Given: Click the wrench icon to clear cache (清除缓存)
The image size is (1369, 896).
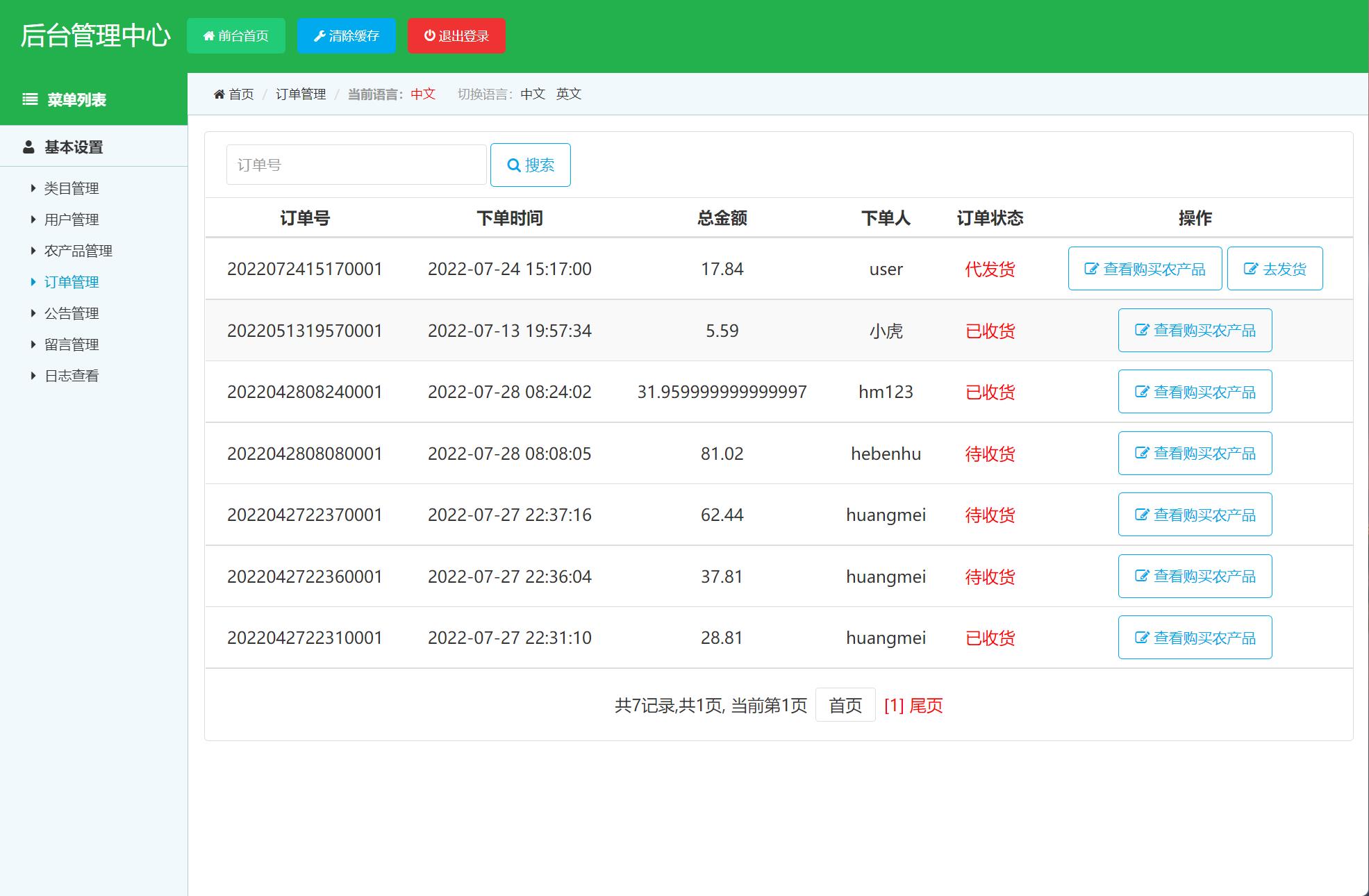Looking at the screenshot, I should point(320,35).
